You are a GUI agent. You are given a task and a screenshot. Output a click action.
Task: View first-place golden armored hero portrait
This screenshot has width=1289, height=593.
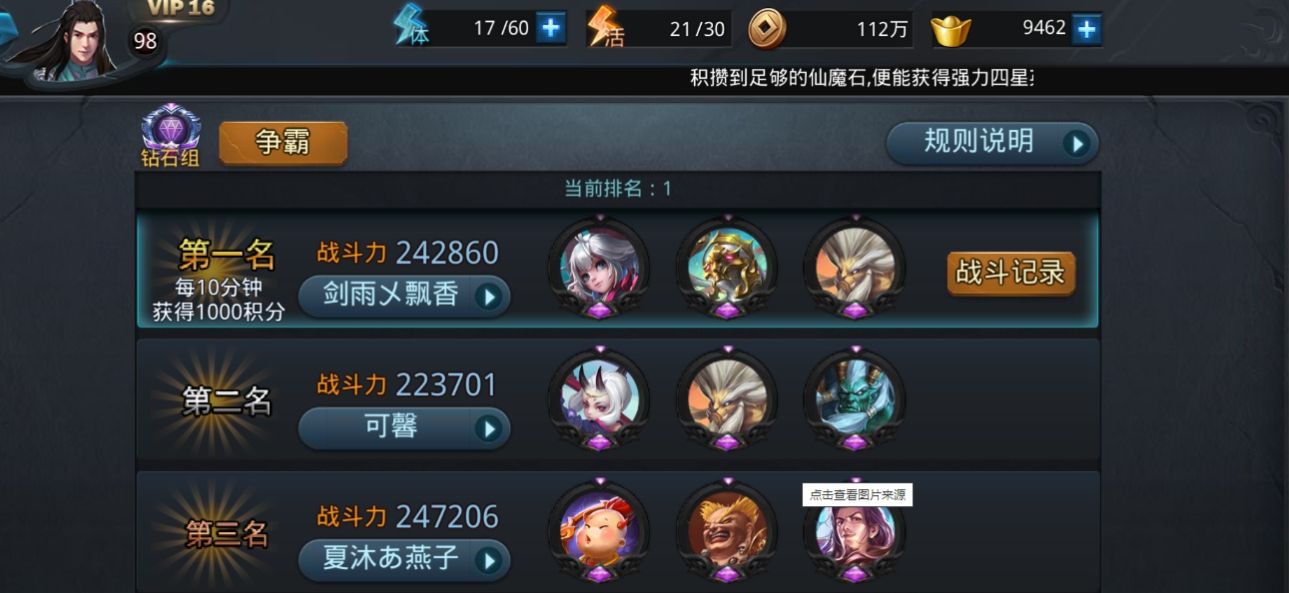(x=727, y=267)
